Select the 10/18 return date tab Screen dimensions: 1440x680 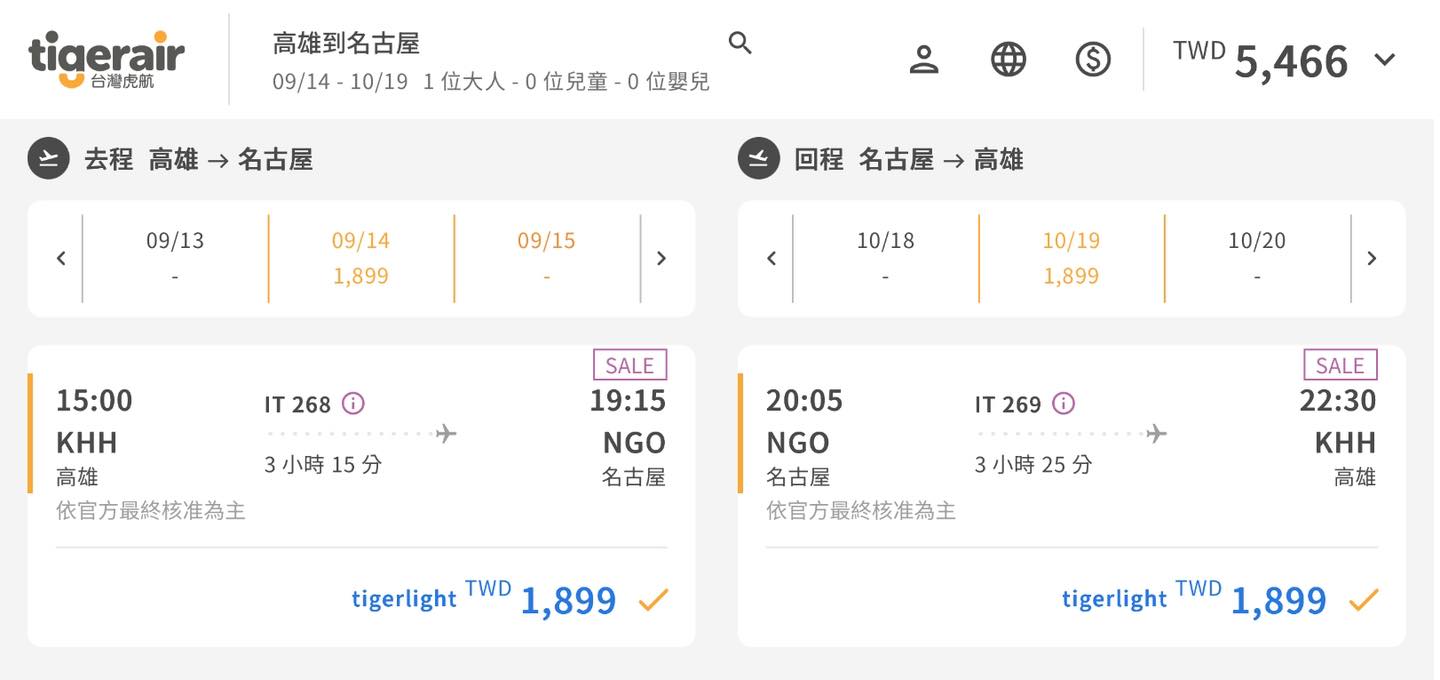pyautogui.click(x=885, y=257)
